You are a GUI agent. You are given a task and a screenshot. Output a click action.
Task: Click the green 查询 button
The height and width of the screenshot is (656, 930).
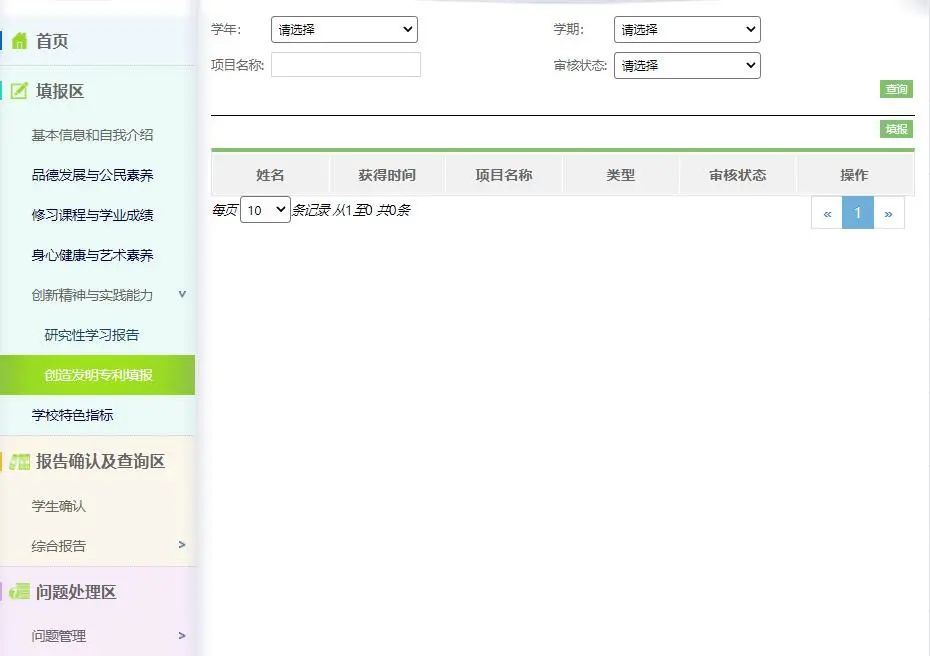pos(895,89)
